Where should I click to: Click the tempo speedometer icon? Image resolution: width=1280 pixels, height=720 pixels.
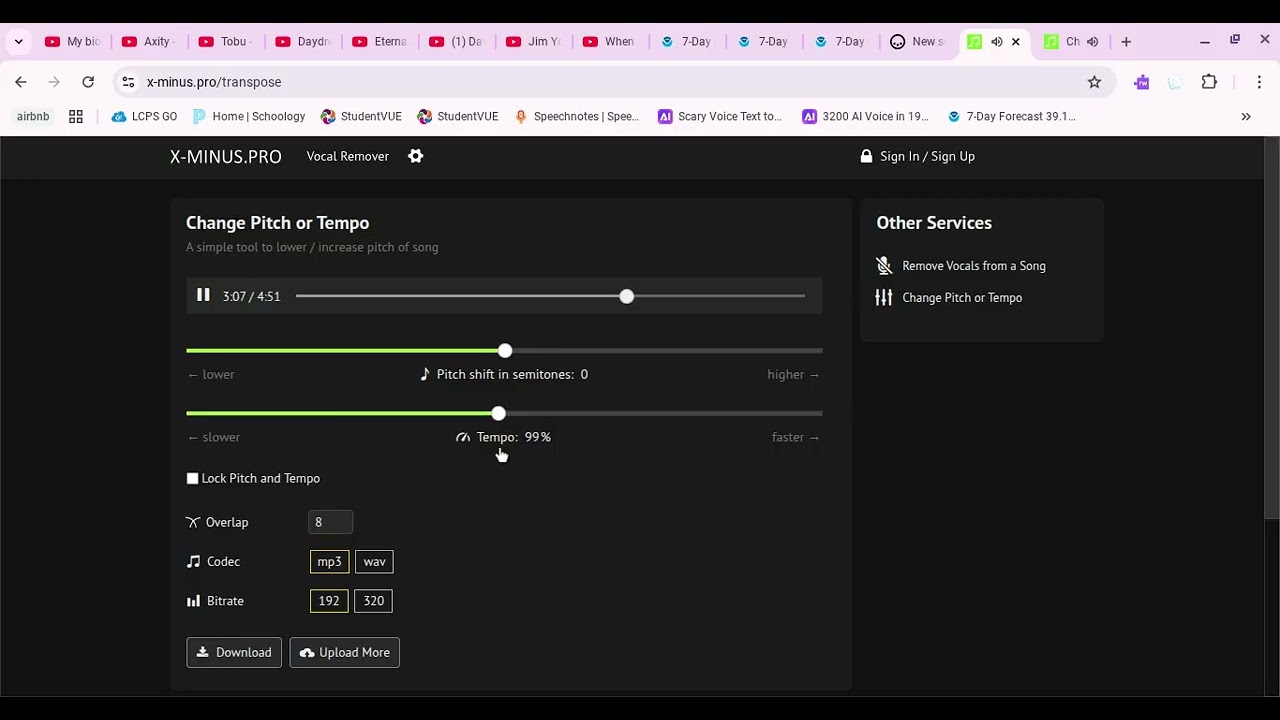coord(463,437)
